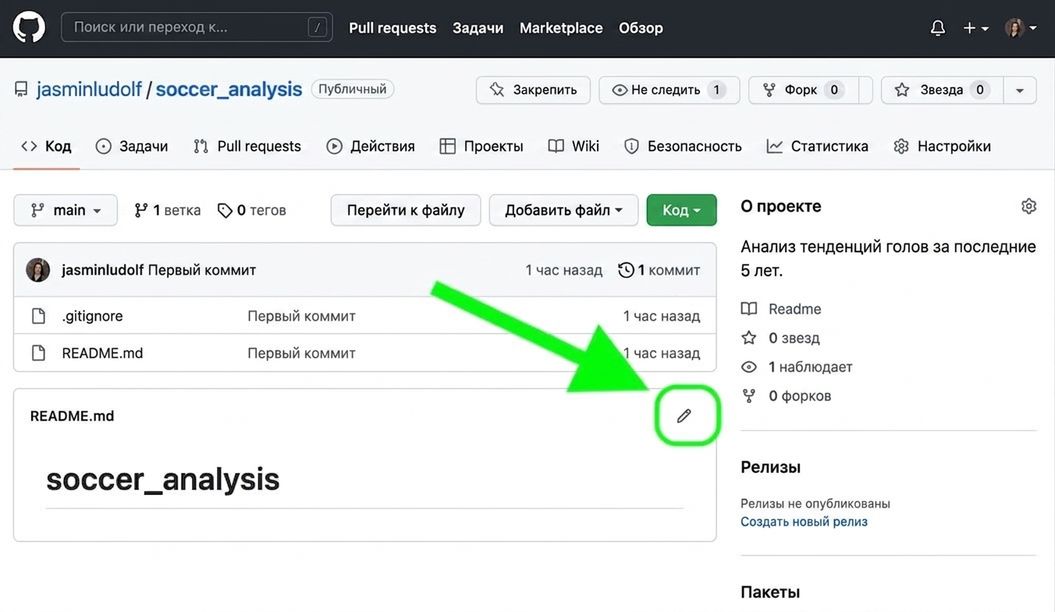
Task: Open the 1 коммит history link
Action: tap(659, 270)
